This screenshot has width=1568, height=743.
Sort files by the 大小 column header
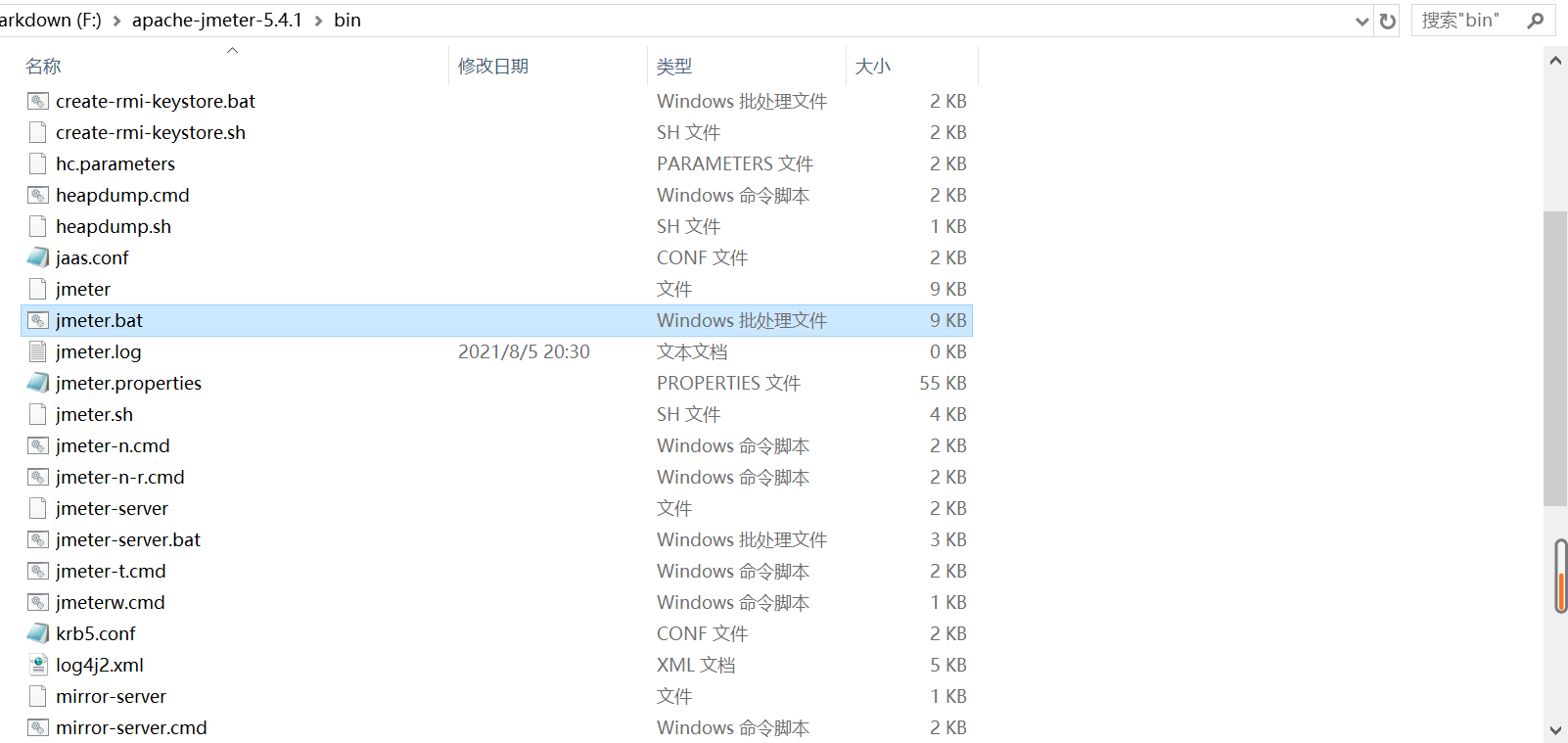(873, 66)
